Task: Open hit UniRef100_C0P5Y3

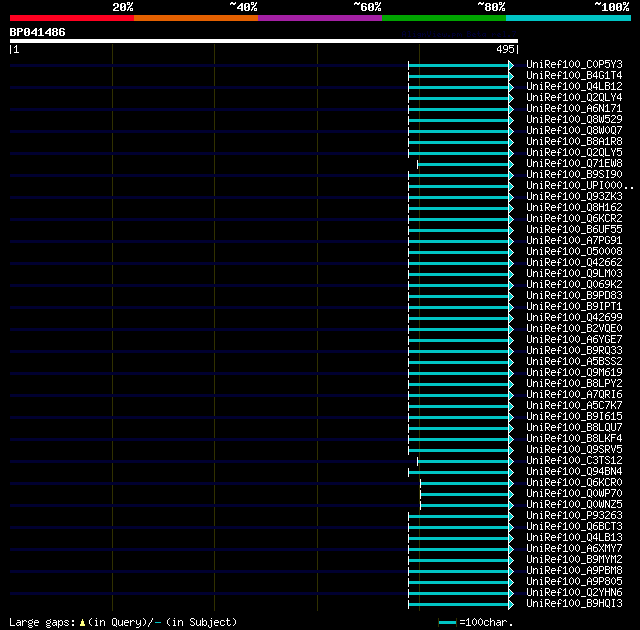Action: click(574, 64)
